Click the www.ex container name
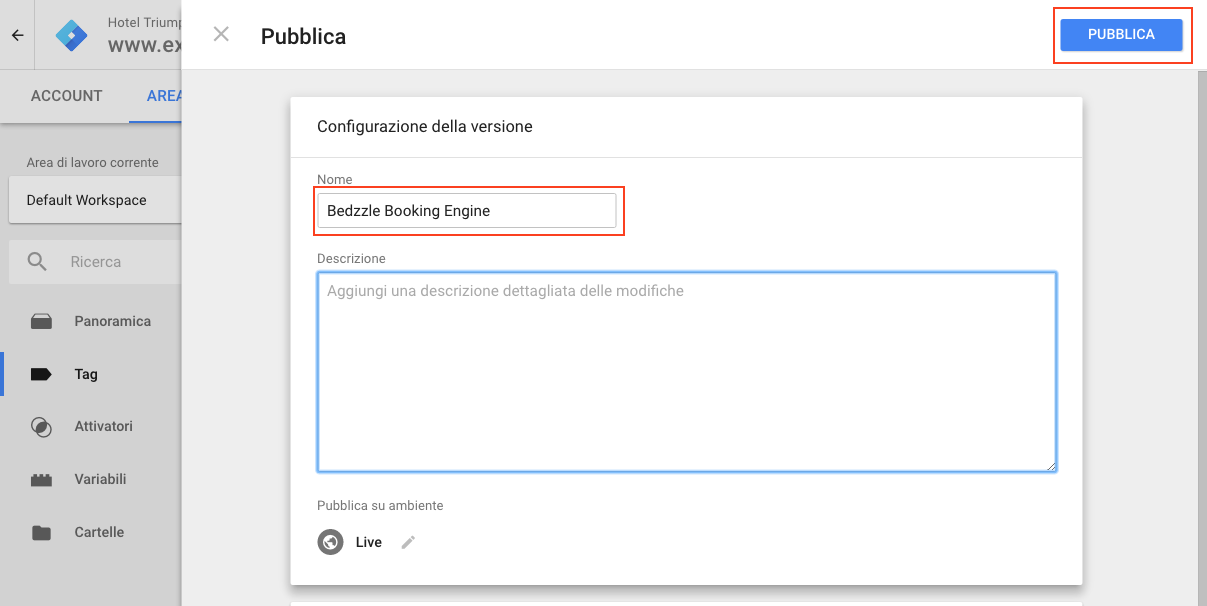The height and width of the screenshot is (606, 1207). 145,45
